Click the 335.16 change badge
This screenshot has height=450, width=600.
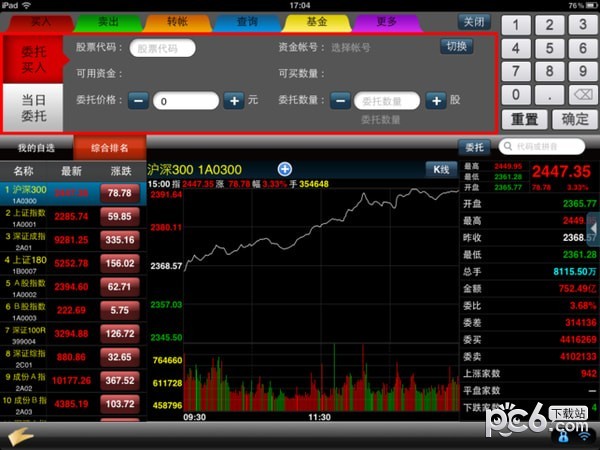(x=119, y=240)
